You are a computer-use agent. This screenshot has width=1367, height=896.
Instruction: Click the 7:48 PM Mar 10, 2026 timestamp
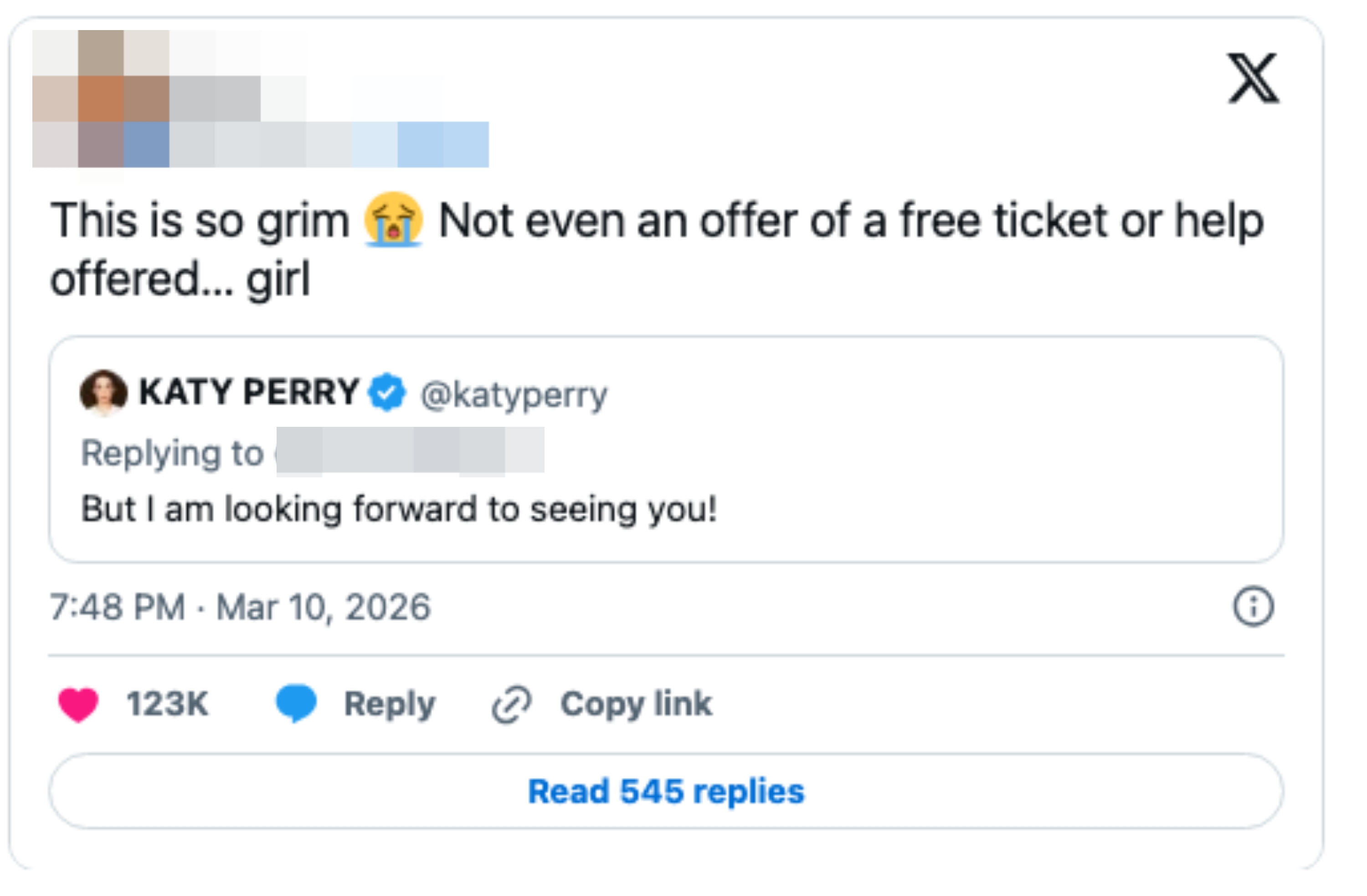click(x=240, y=607)
